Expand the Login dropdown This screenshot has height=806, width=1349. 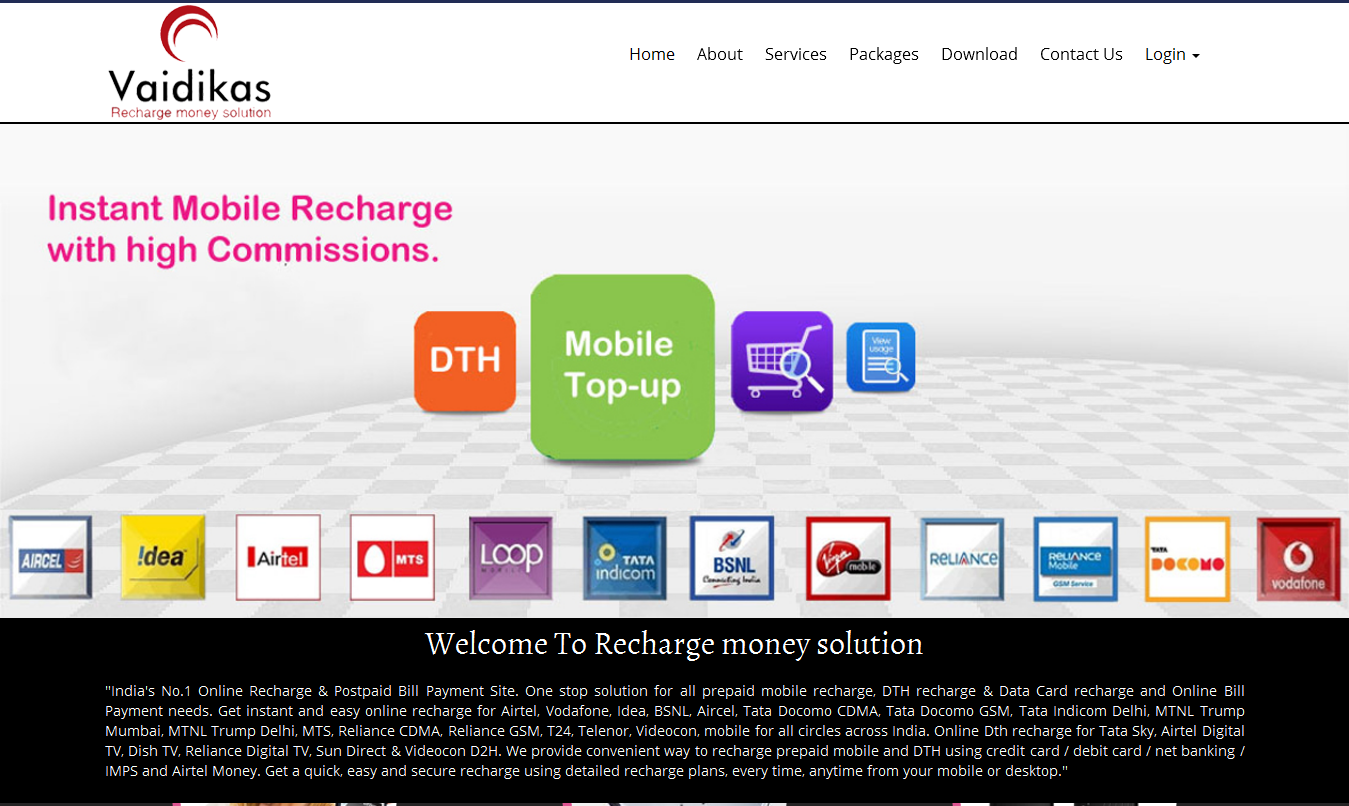point(1172,54)
